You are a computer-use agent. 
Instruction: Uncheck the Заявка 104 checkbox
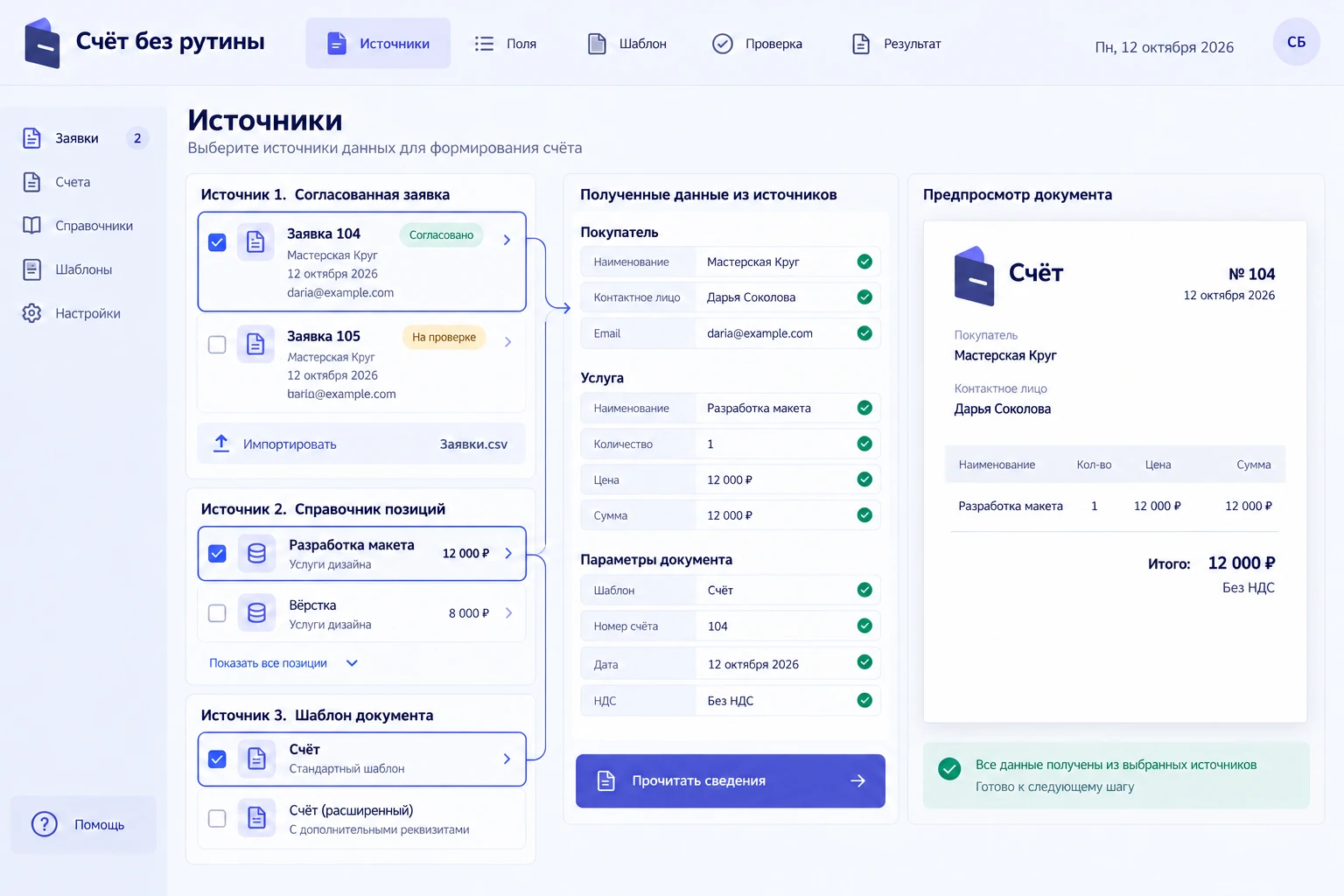point(217,242)
